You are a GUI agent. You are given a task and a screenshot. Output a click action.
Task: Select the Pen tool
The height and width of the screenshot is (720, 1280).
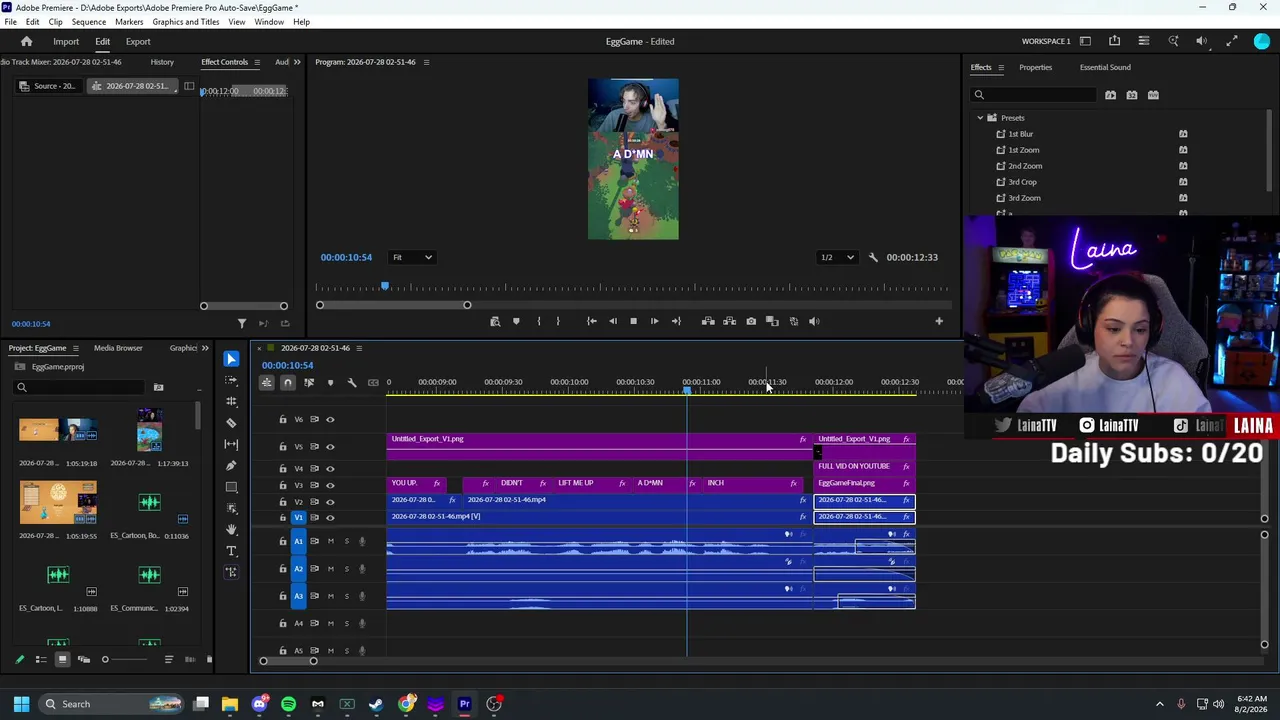pyautogui.click(x=231, y=466)
